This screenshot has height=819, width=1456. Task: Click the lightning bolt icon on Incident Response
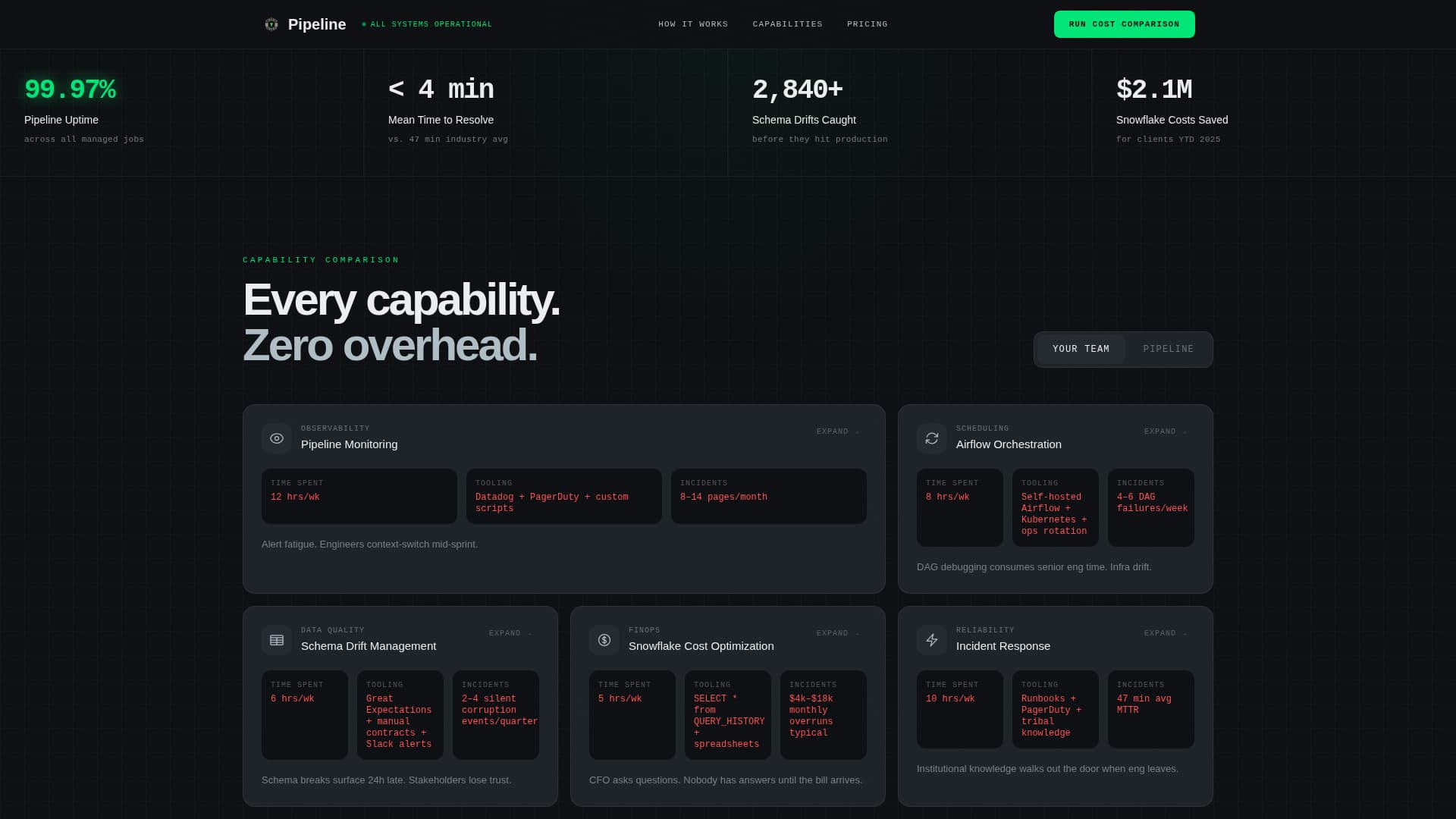click(x=932, y=640)
